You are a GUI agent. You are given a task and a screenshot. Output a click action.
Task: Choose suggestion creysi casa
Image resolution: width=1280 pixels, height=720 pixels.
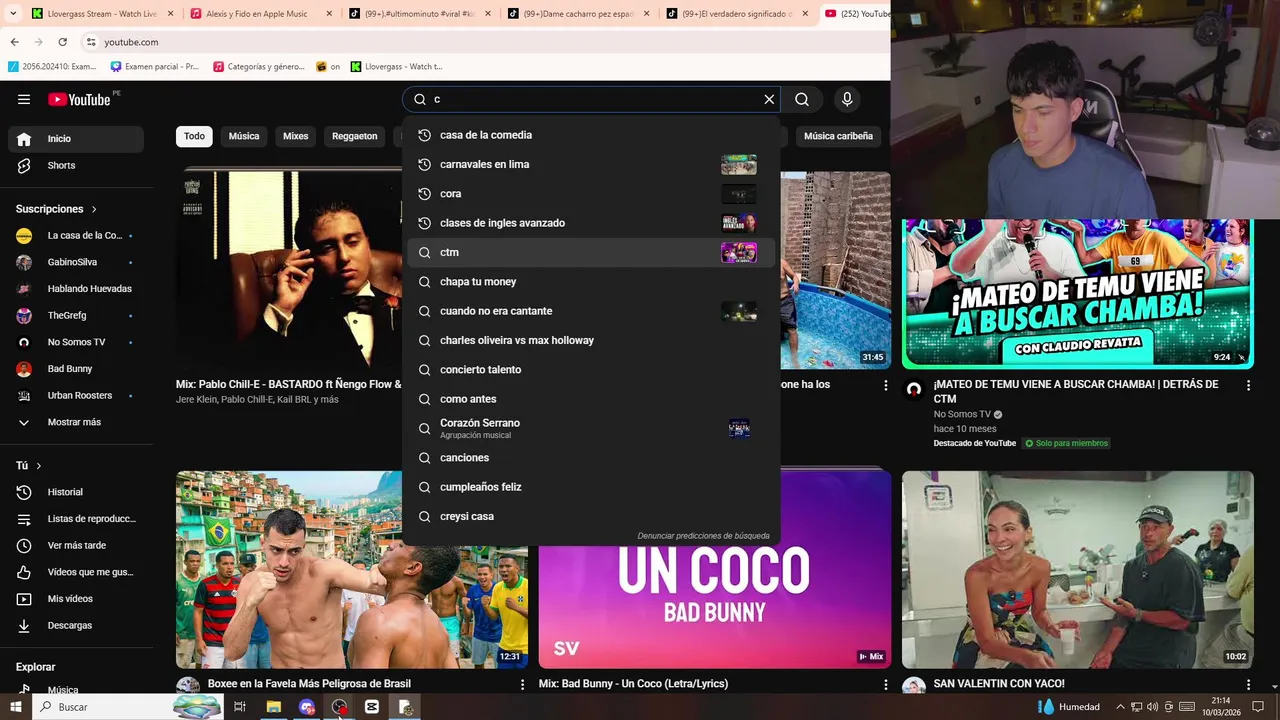click(591, 516)
